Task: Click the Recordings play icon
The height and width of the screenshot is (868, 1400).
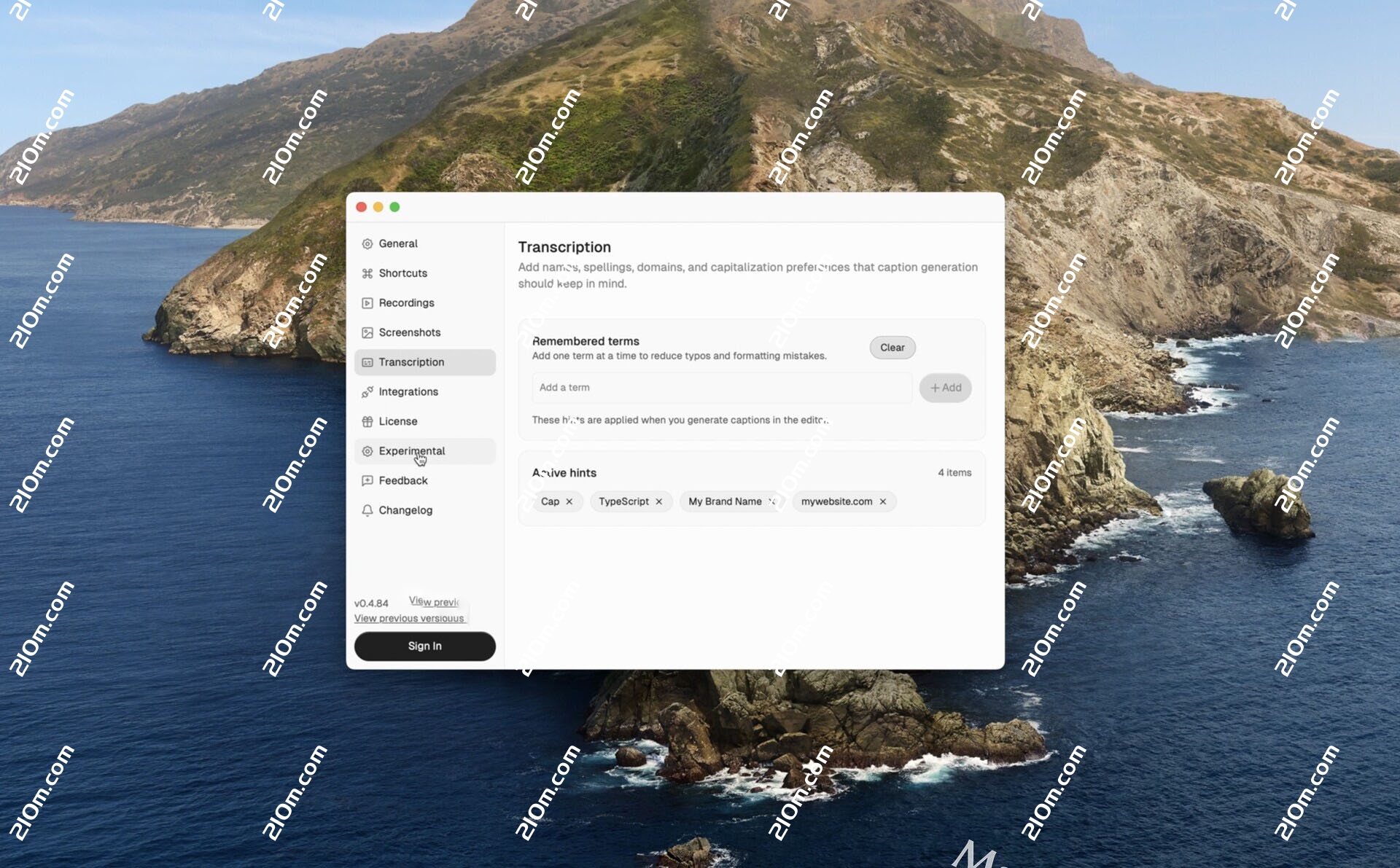Action: [x=367, y=303]
